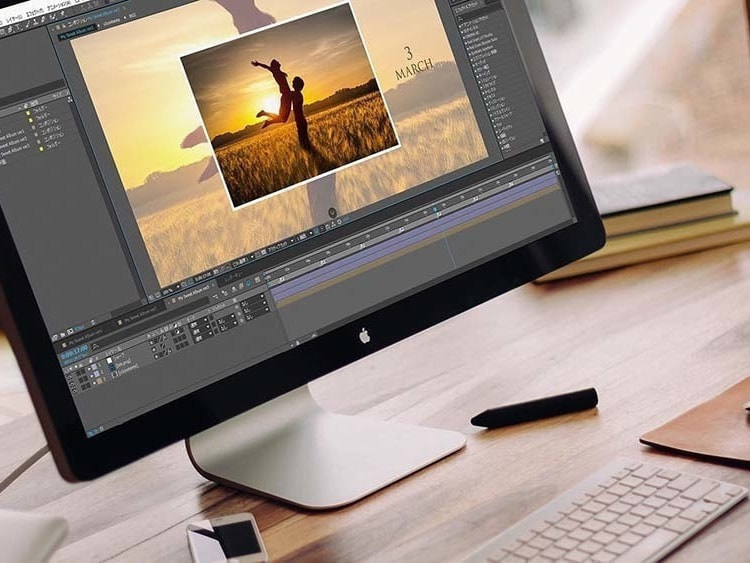
Task: Click Always Preview This View icon in viewer
Action: click(x=151, y=298)
